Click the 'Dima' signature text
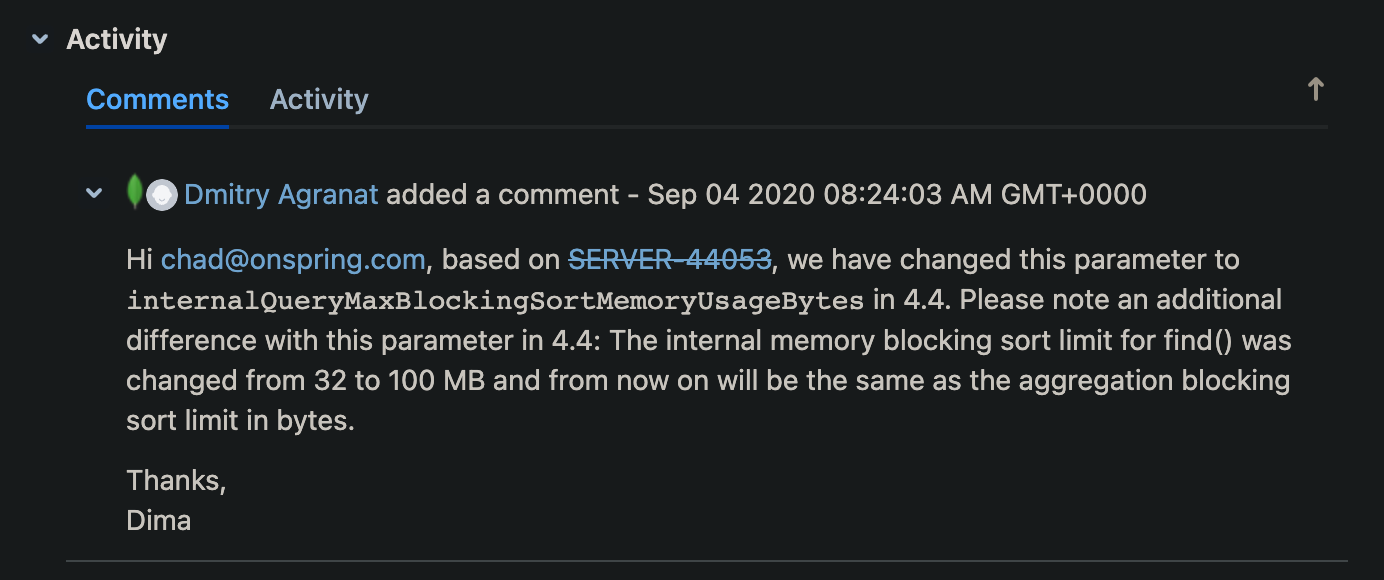 coord(158,521)
